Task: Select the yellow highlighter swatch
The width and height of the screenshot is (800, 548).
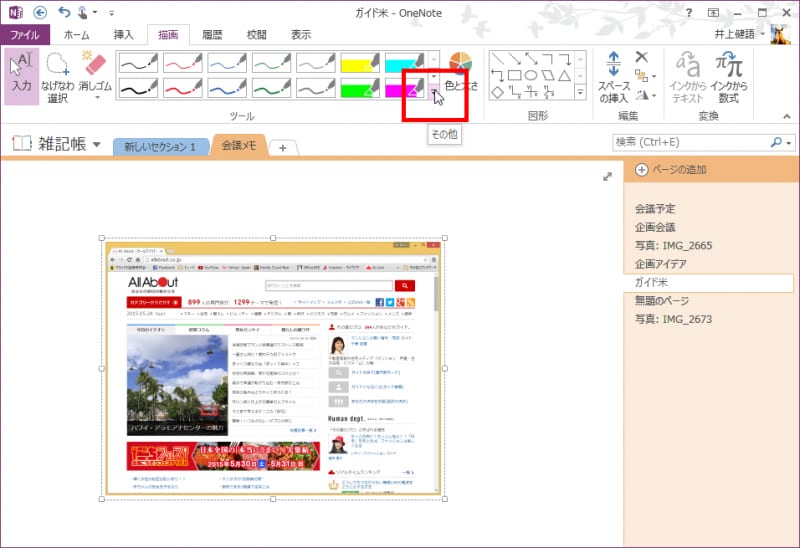Action: [x=359, y=63]
